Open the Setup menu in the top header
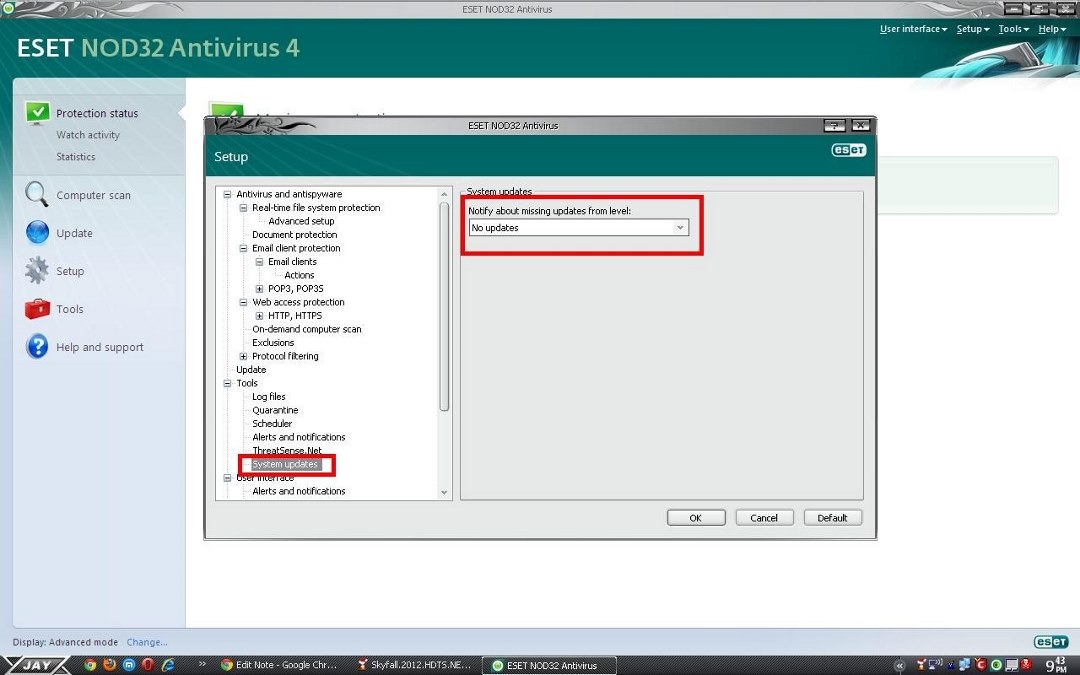Viewport: 1080px width, 675px height. pos(973,29)
